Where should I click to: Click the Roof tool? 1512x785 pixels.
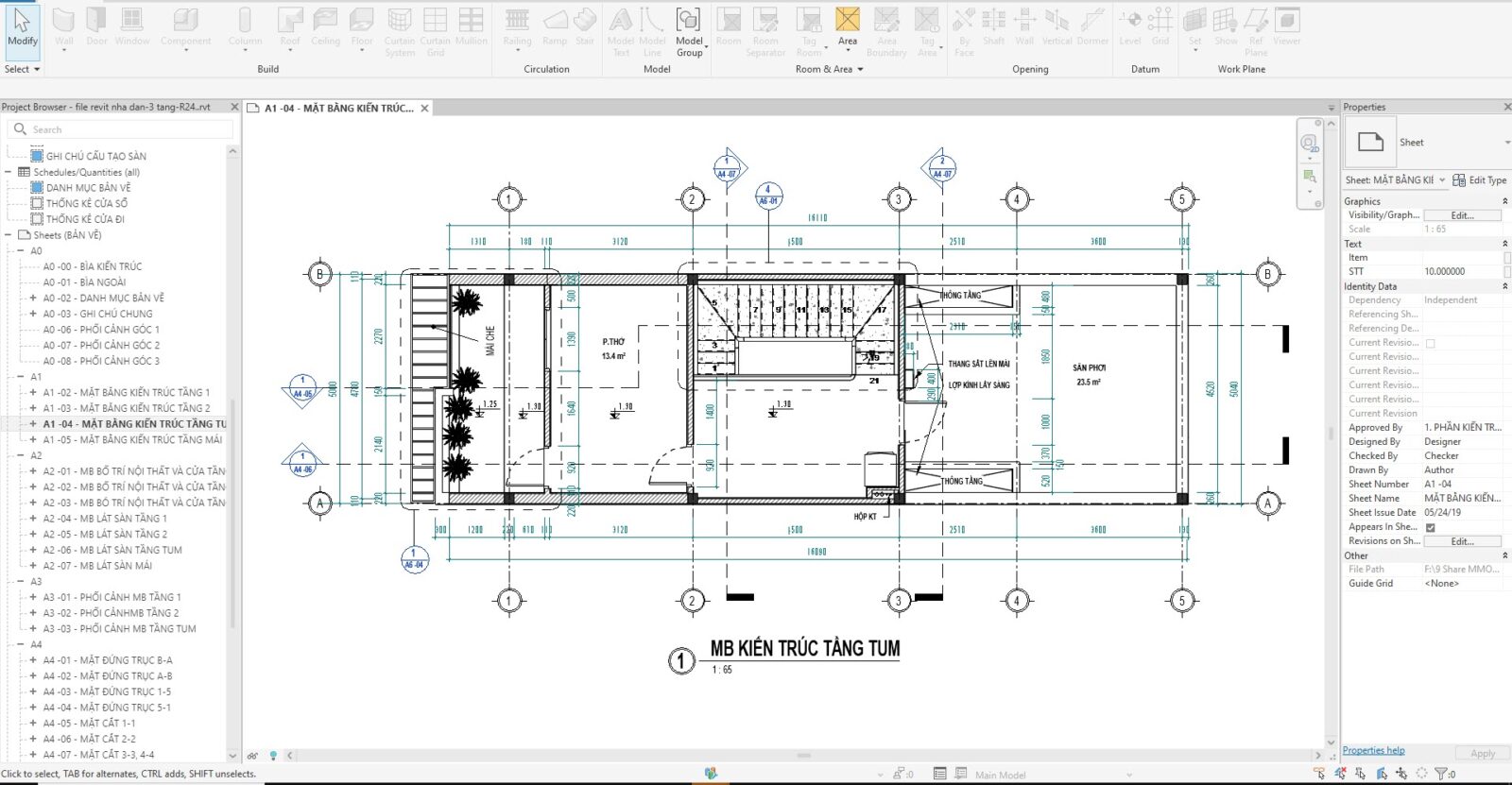[x=290, y=27]
